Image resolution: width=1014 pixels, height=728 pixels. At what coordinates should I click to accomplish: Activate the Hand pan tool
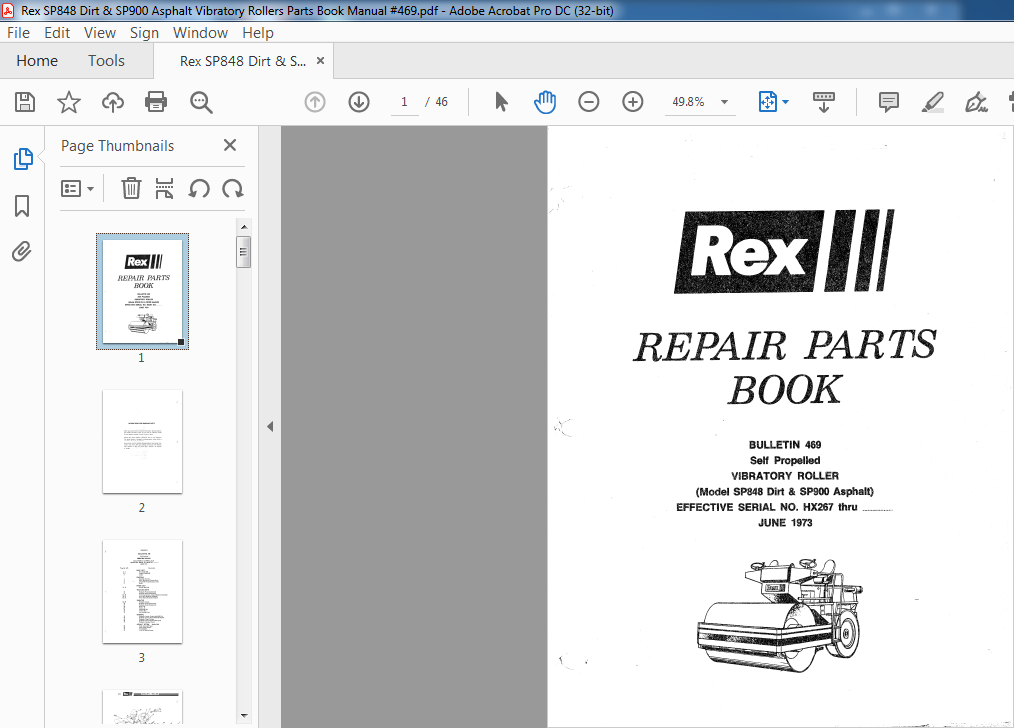[545, 102]
